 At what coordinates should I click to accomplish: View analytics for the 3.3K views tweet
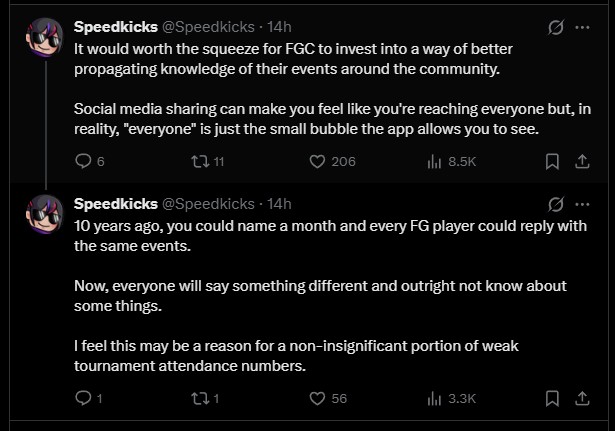pyautogui.click(x=435, y=398)
